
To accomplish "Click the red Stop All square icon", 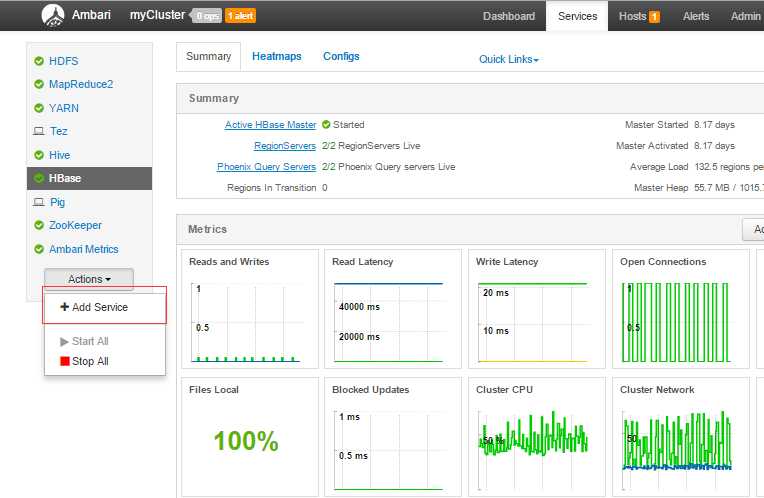I will point(65,361).
